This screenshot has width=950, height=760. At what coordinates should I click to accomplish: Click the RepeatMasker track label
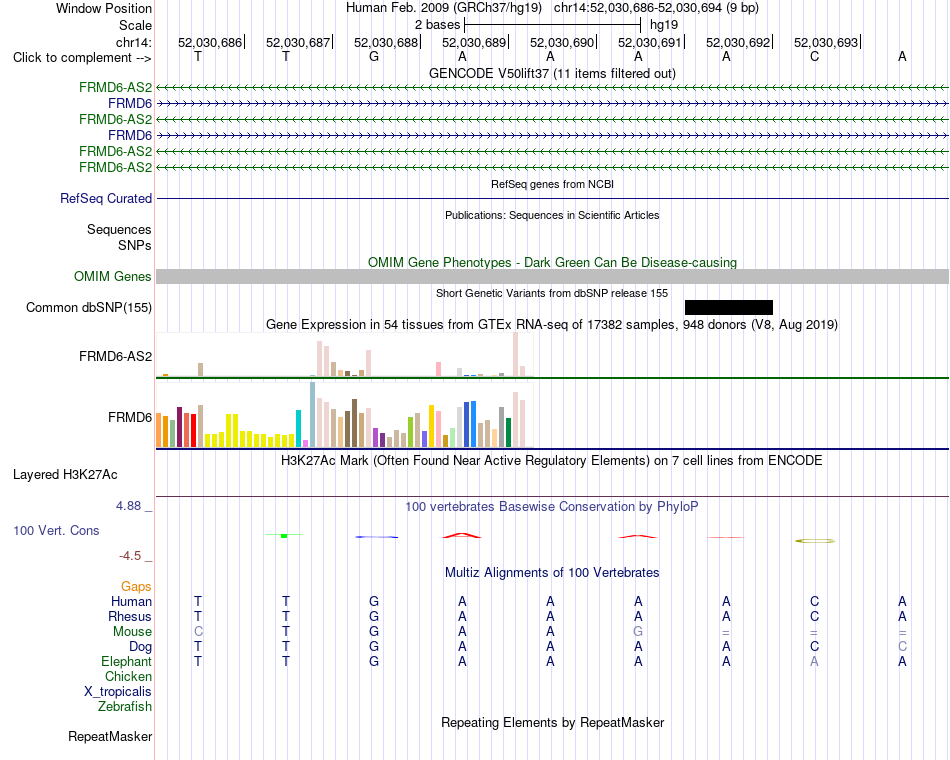[x=110, y=736]
